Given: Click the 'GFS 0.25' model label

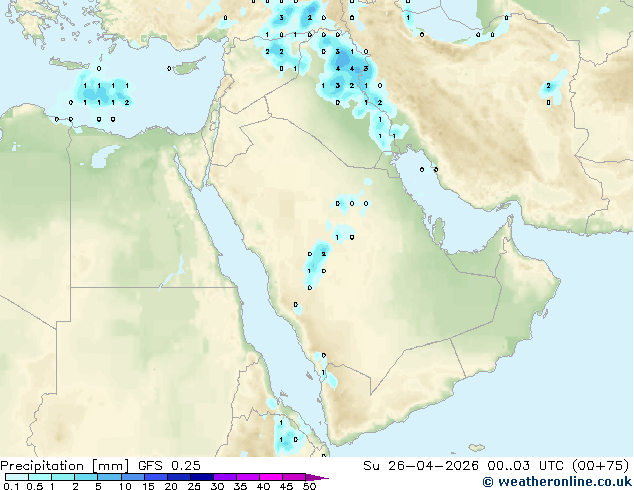Looking at the screenshot, I should coord(169,466).
